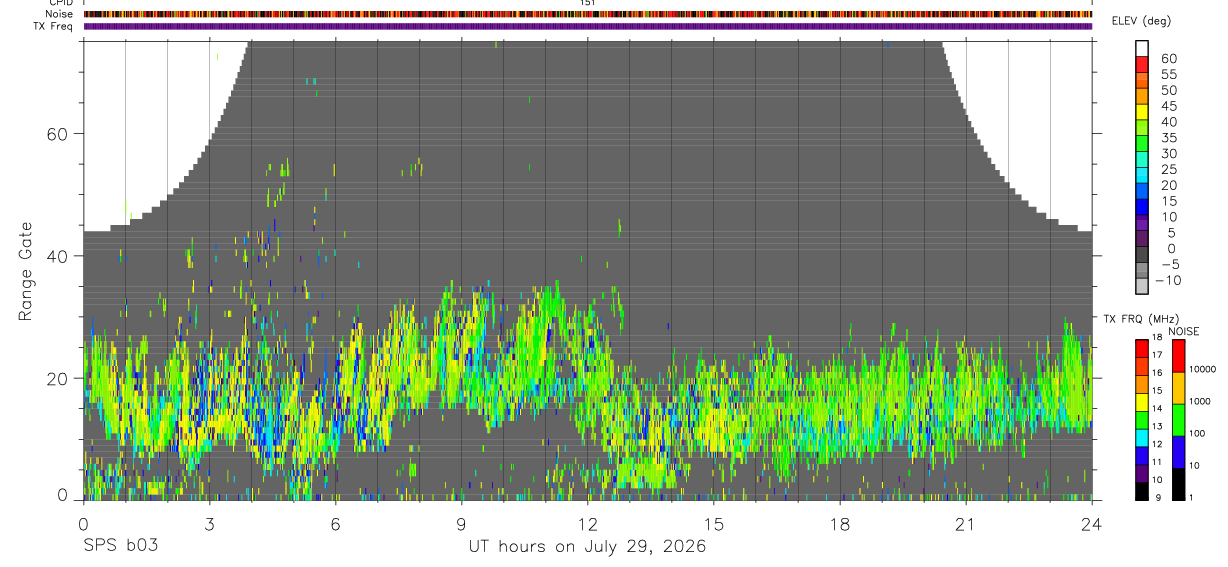This screenshot has width=1228, height=567.
Task: Click the purple TX Freq strip
Action: (x=588, y=27)
